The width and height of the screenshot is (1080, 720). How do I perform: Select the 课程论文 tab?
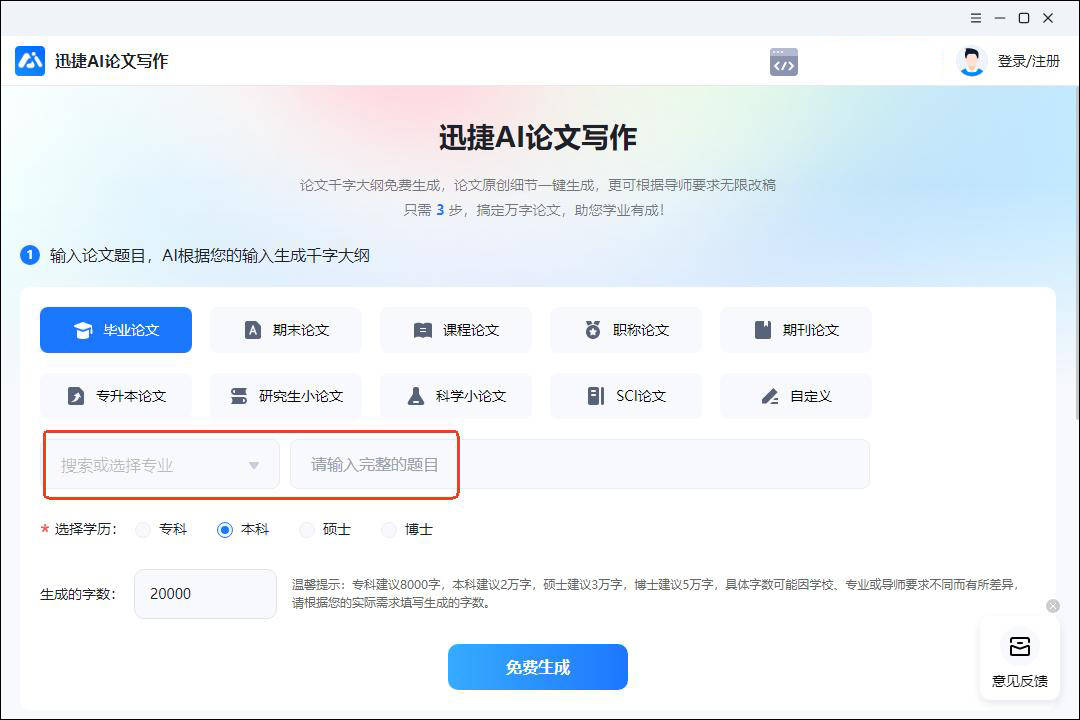pyautogui.click(x=456, y=330)
